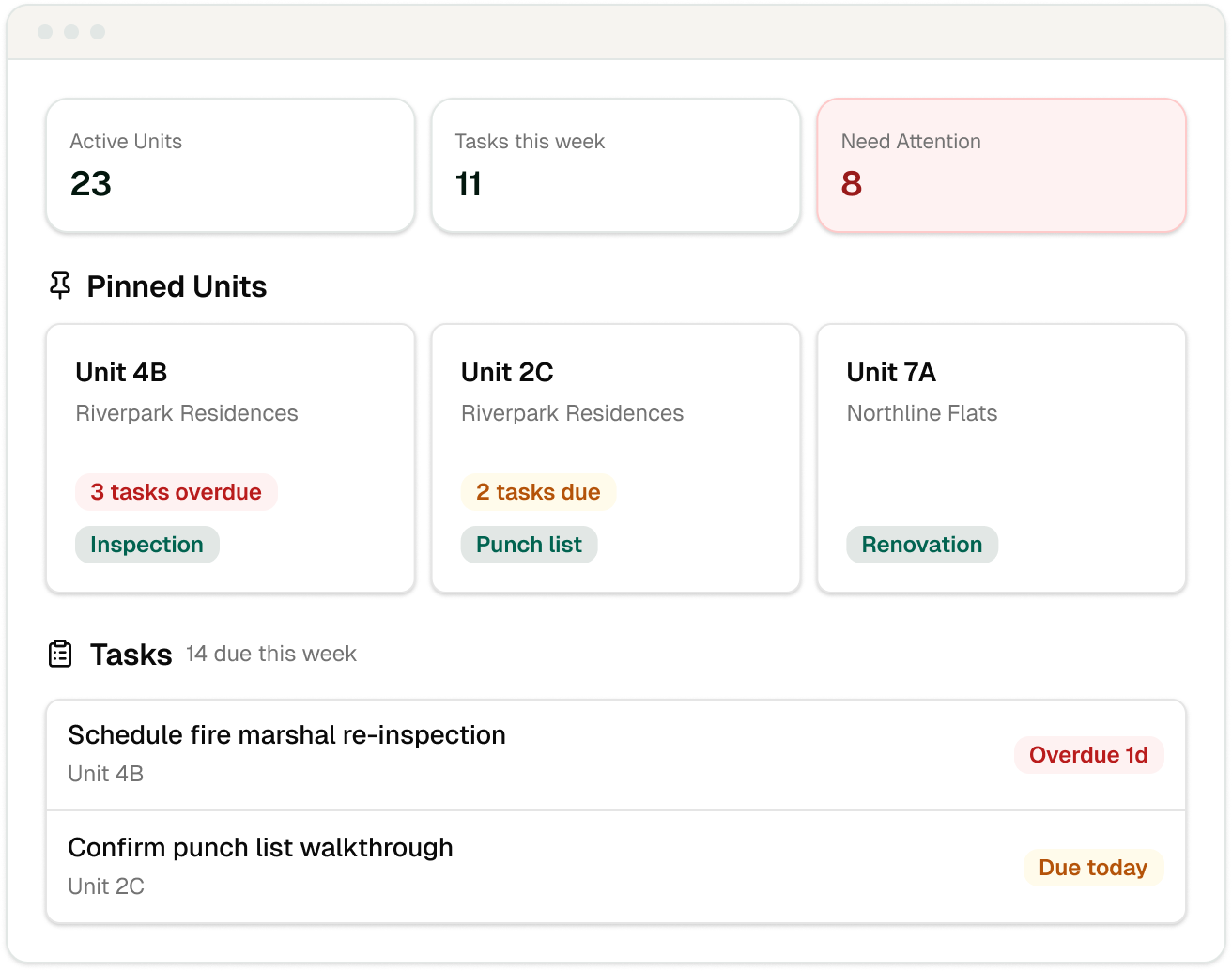Click Riverpark Residences under Unit 4B
The height and width of the screenshot is (971, 1232).
(x=187, y=413)
